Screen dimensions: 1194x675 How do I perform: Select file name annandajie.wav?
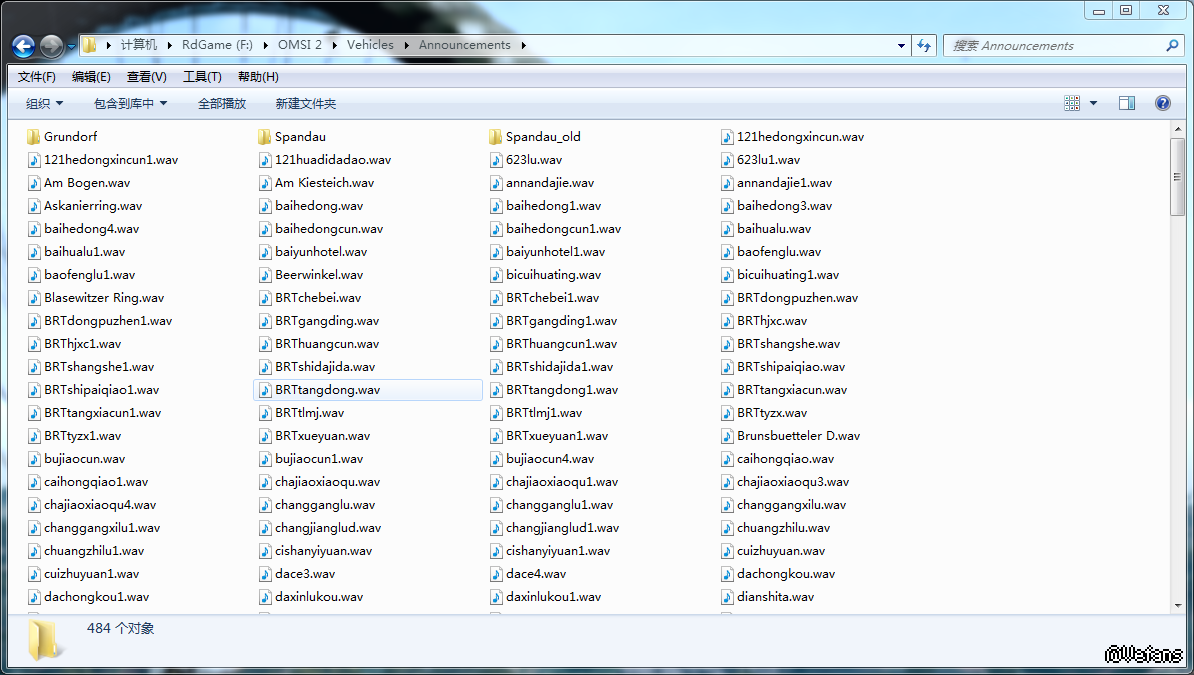550,183
